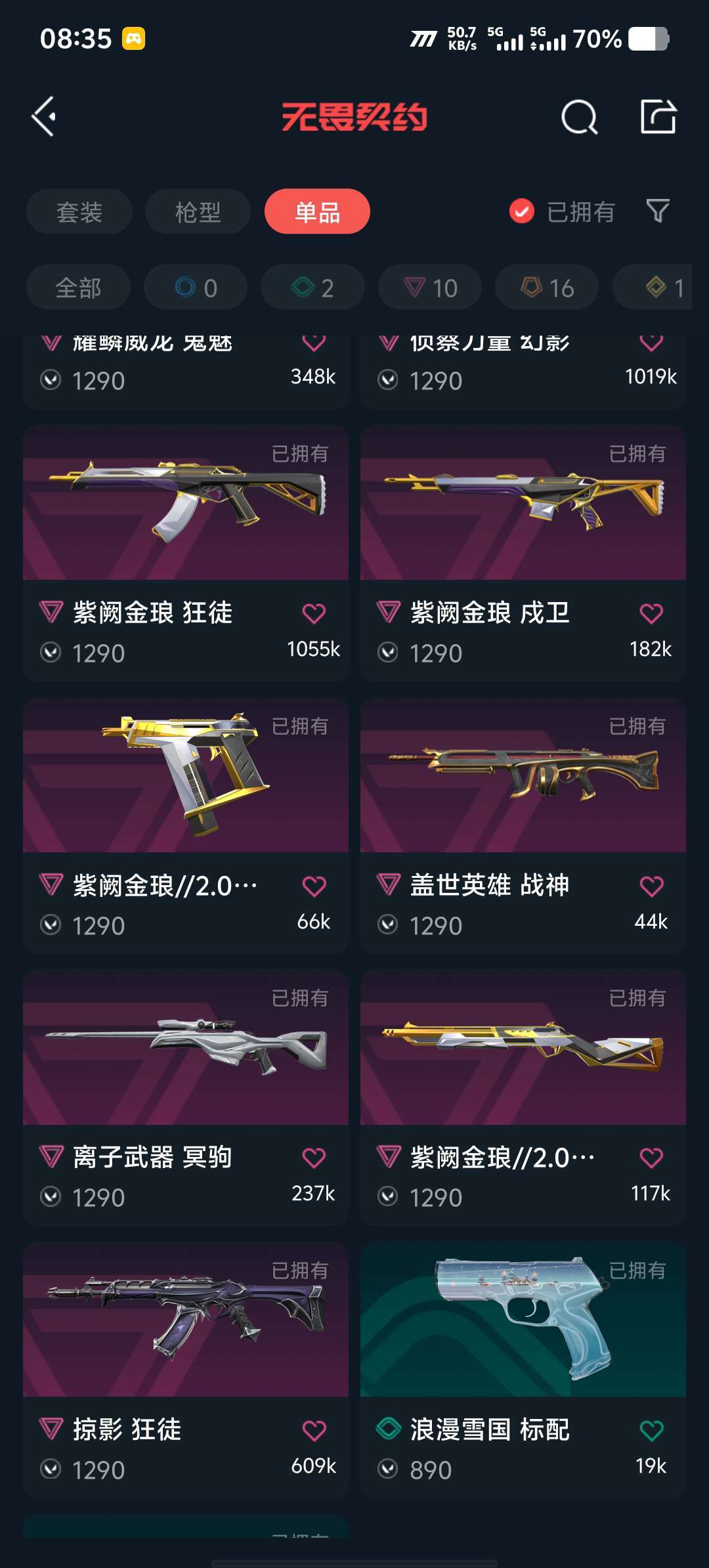Select the 单品 tab
The image size is (709, 1568).
(317, 211)
